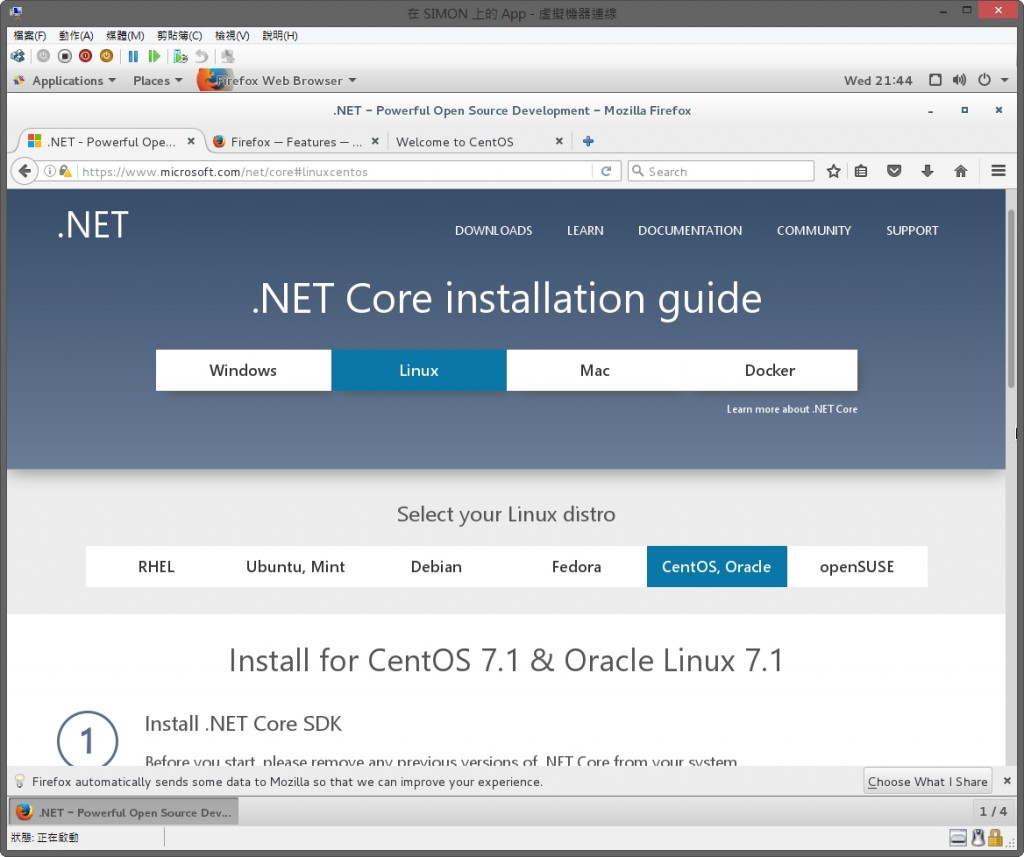Pause the virtual machine
This screenshot has width=1024, height=857.
point(133,56)
